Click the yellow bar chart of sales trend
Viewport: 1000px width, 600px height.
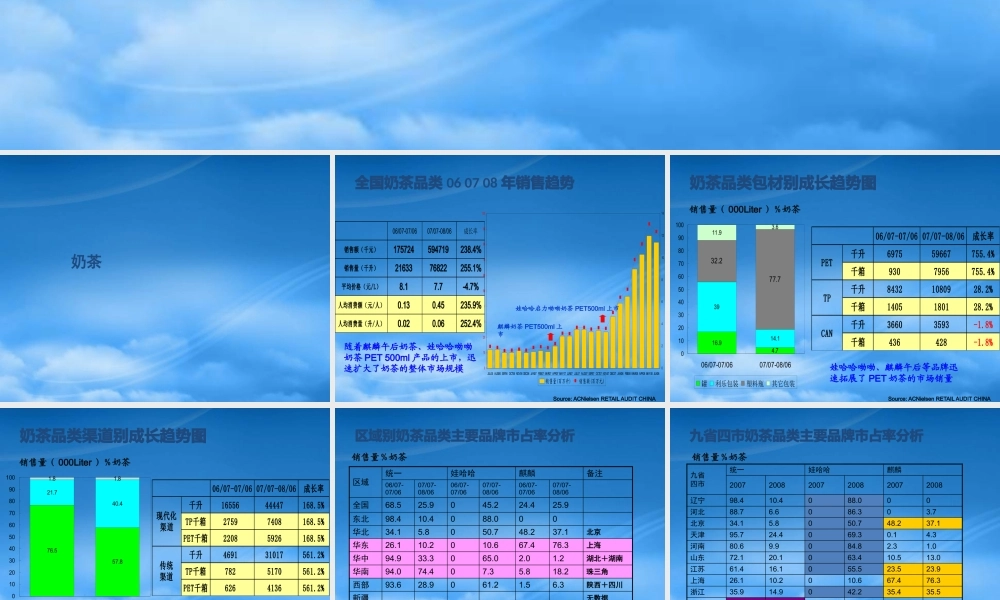point(574,296)
